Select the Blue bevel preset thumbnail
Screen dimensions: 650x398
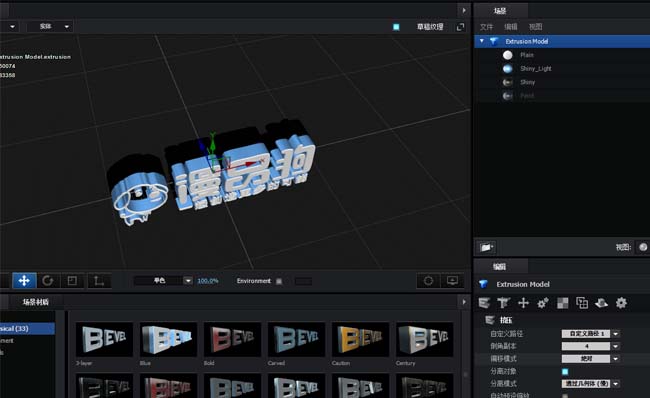pyautogui.click(x=168, y=340)
